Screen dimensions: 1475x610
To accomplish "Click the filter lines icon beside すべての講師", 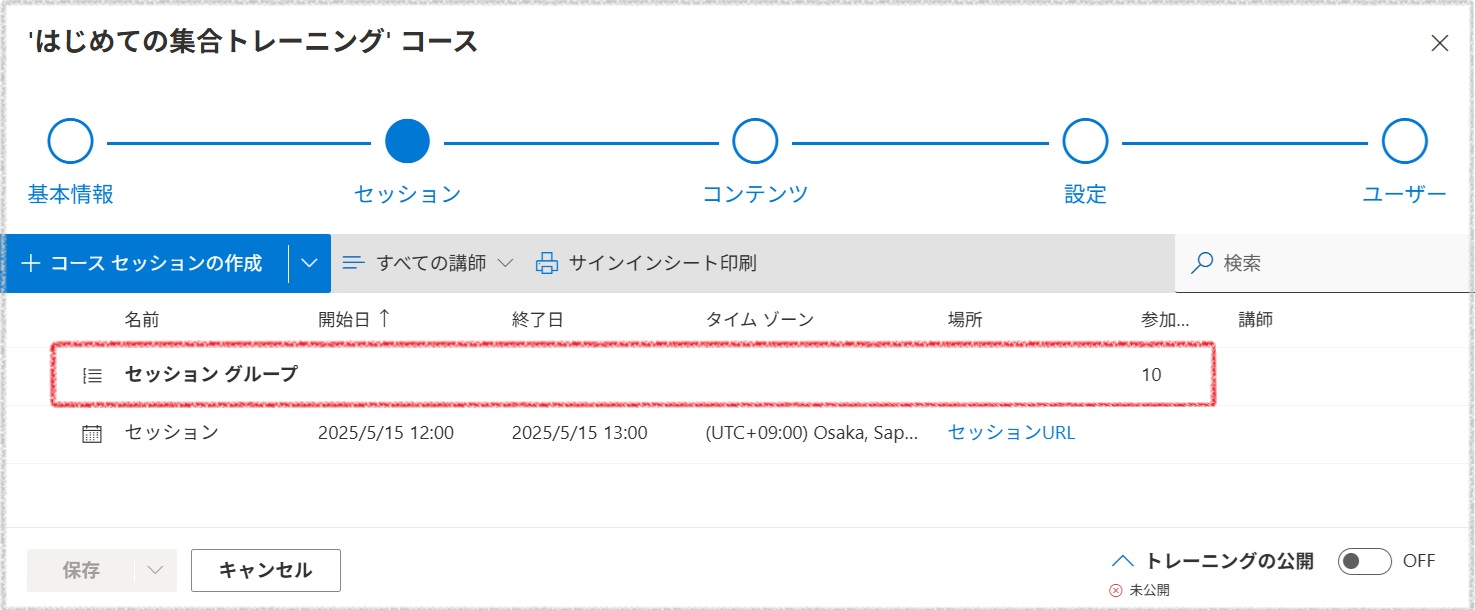I will pos(353,263).
